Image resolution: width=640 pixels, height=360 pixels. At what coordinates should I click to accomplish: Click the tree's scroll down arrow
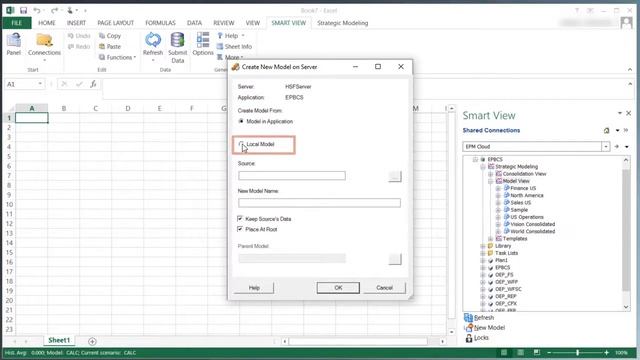tap(626, 307)
